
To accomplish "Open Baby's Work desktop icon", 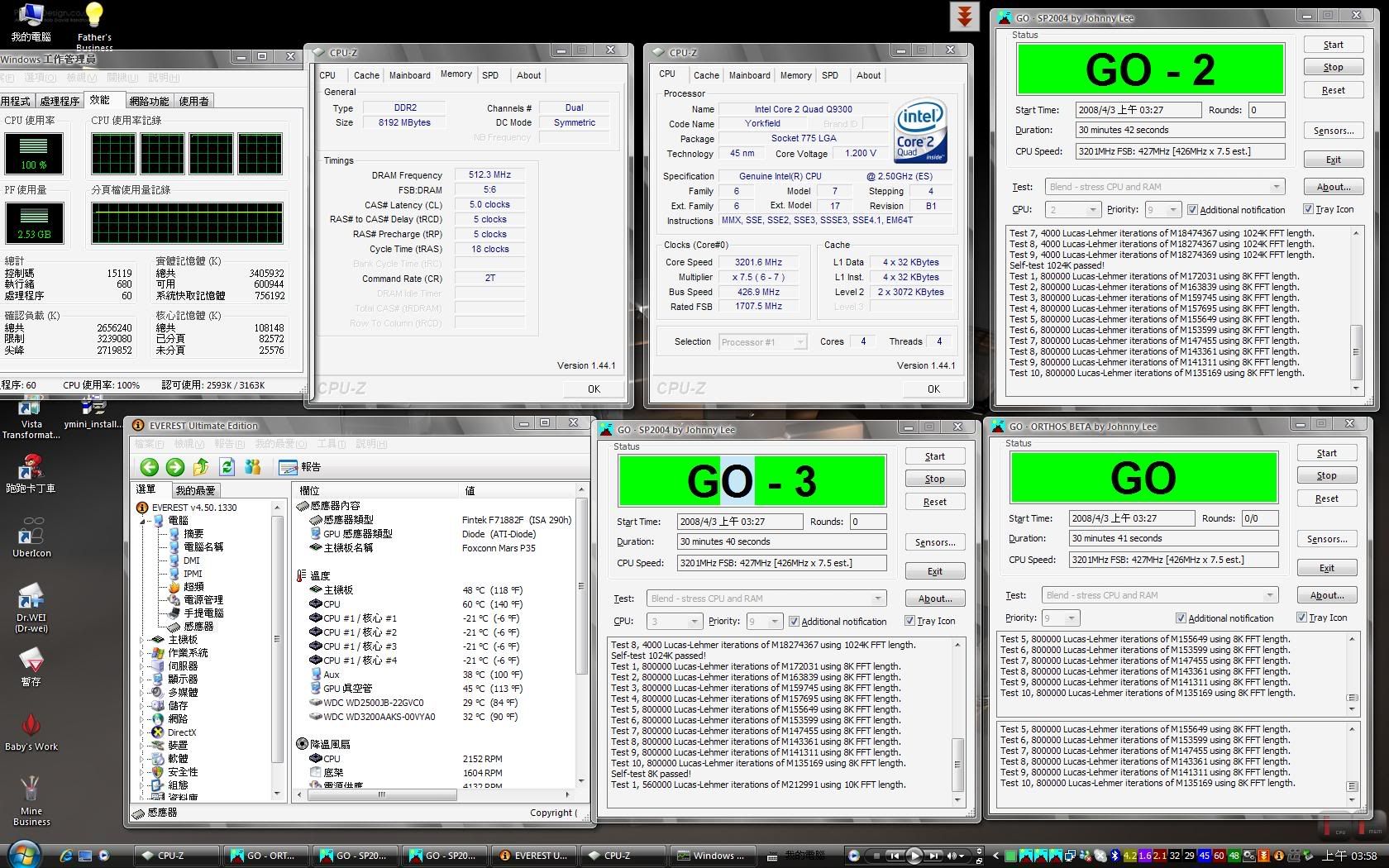I will tap(31, 732).
